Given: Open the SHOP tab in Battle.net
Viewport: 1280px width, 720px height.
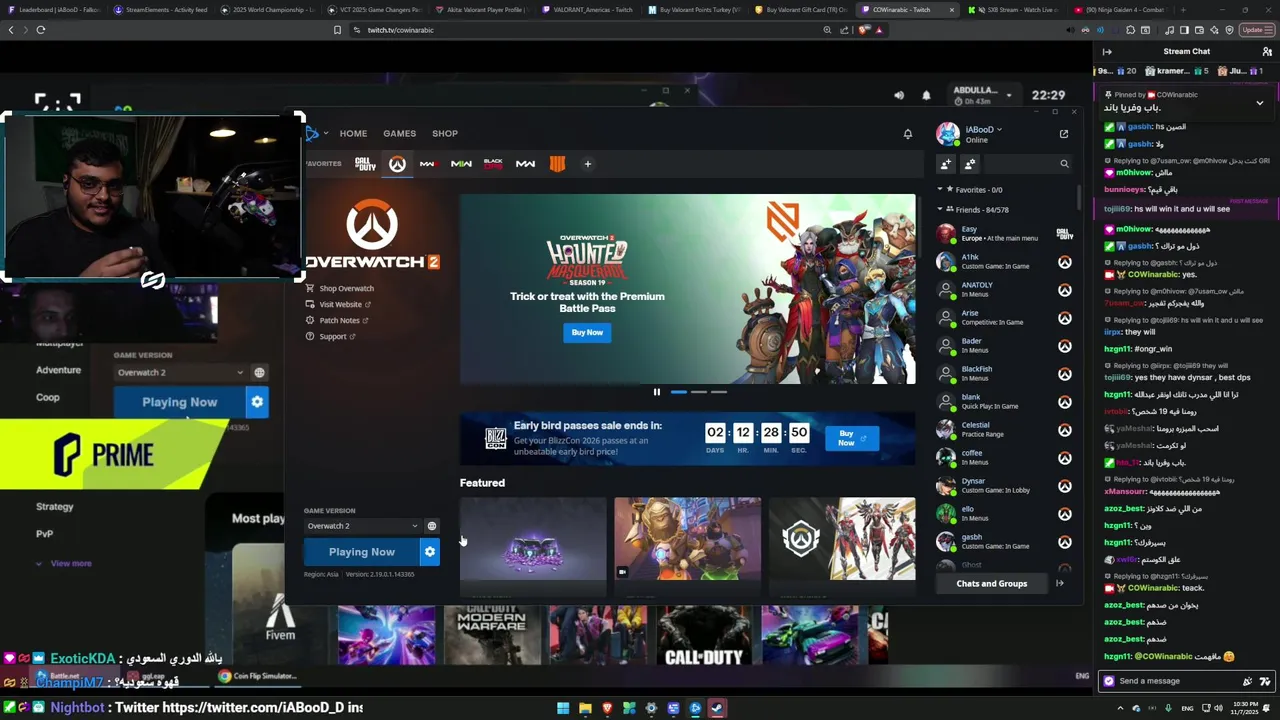Looking at the screenshot, I should pyautogui.click(x=445, y=133).
